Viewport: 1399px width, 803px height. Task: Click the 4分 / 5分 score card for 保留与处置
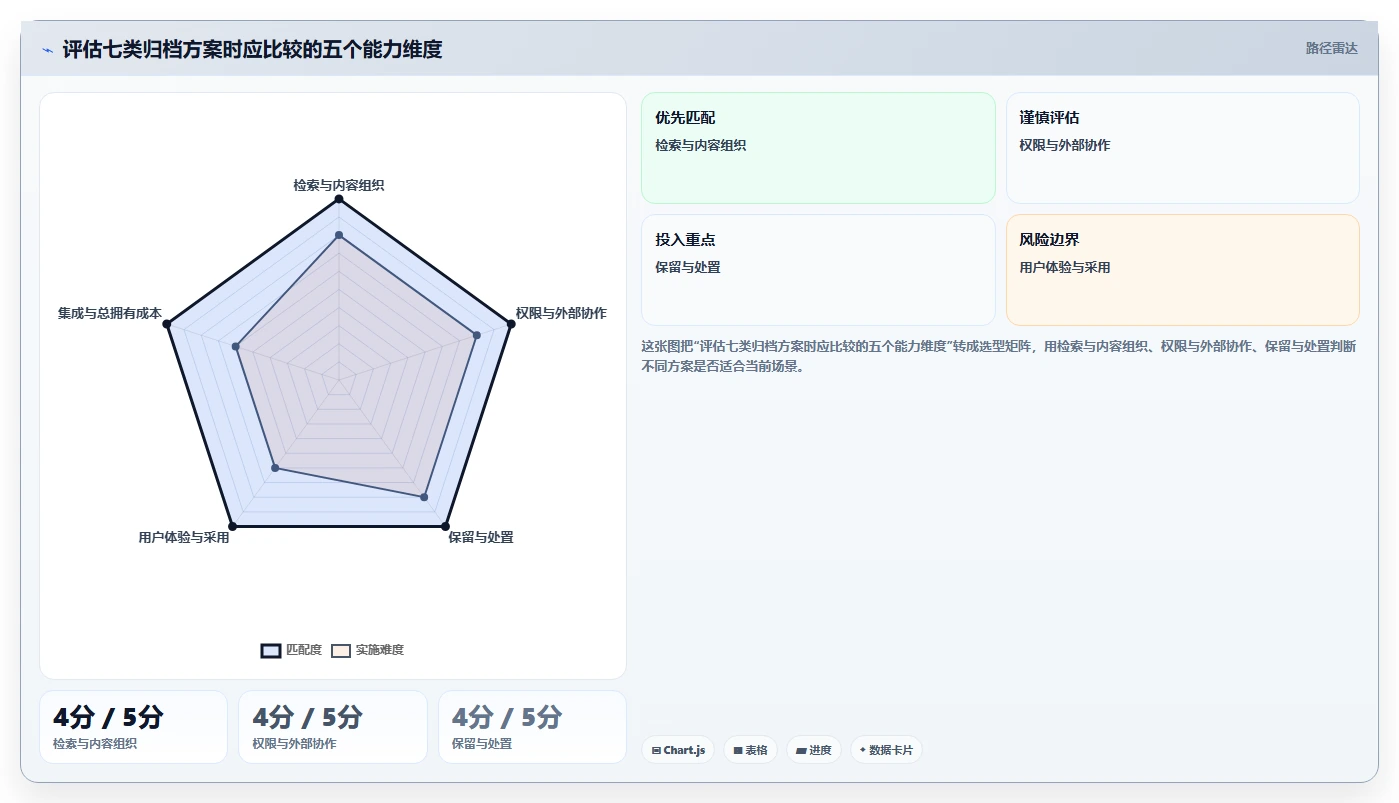click(532, 727)
